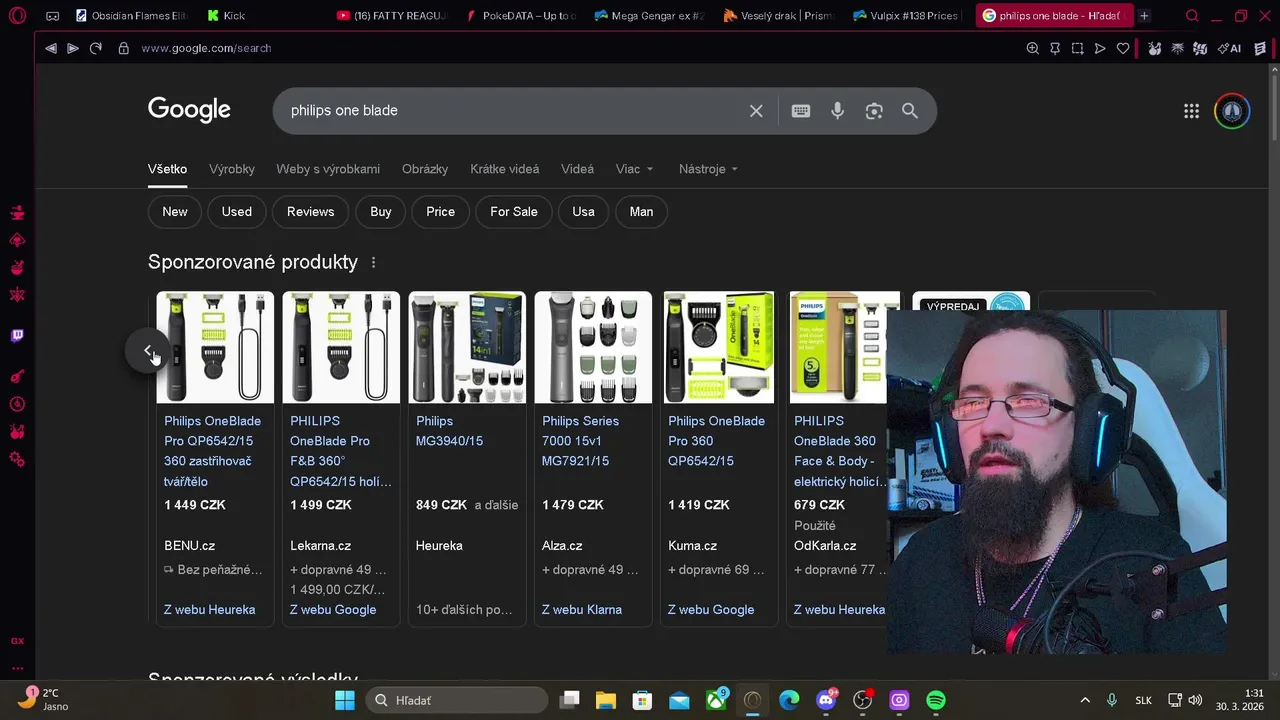Open the taskbar clock and date
The image size is (1280, 720).
1240,700
